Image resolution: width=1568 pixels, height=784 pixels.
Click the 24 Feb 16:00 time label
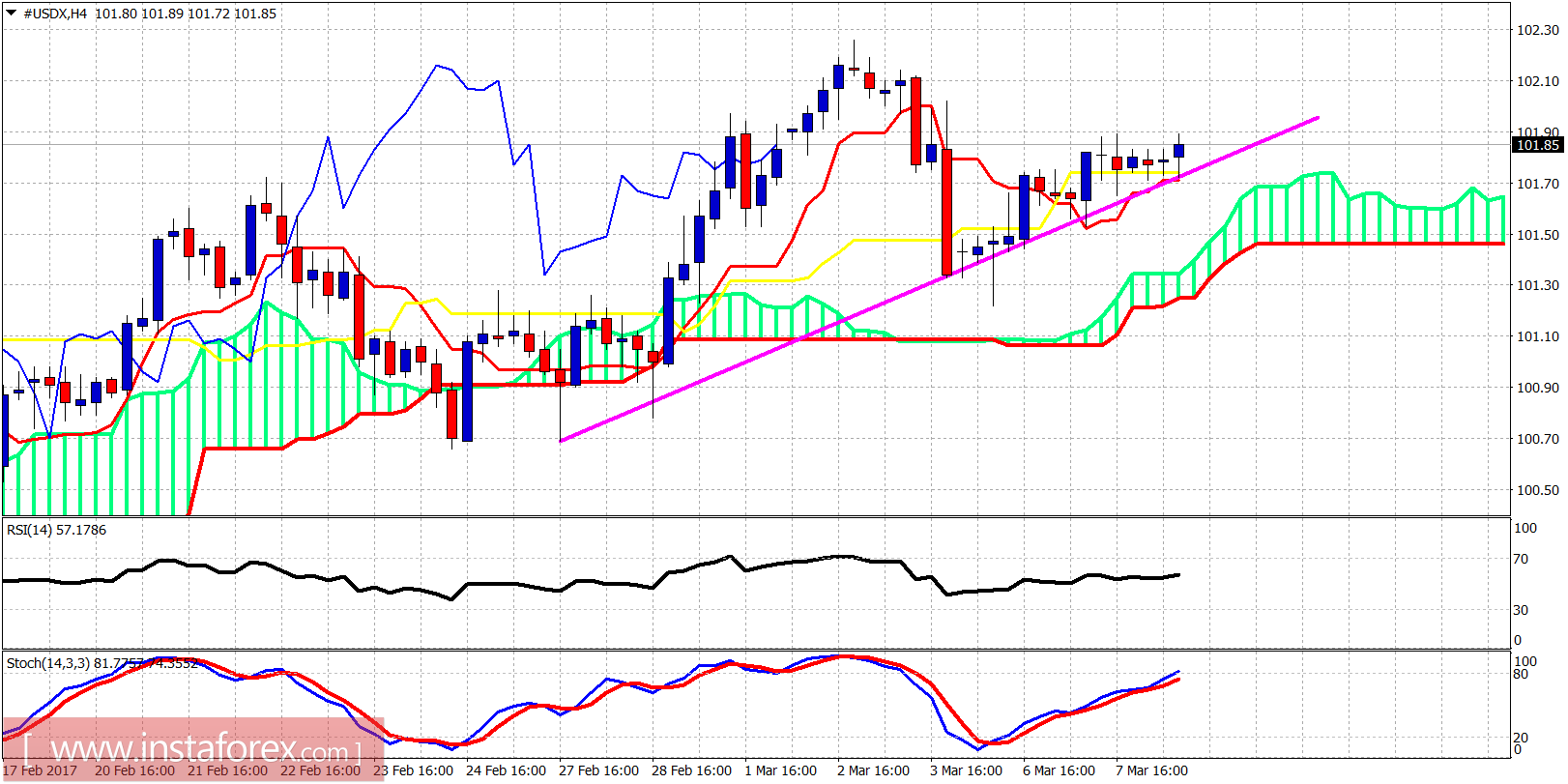tap(506, 770)
